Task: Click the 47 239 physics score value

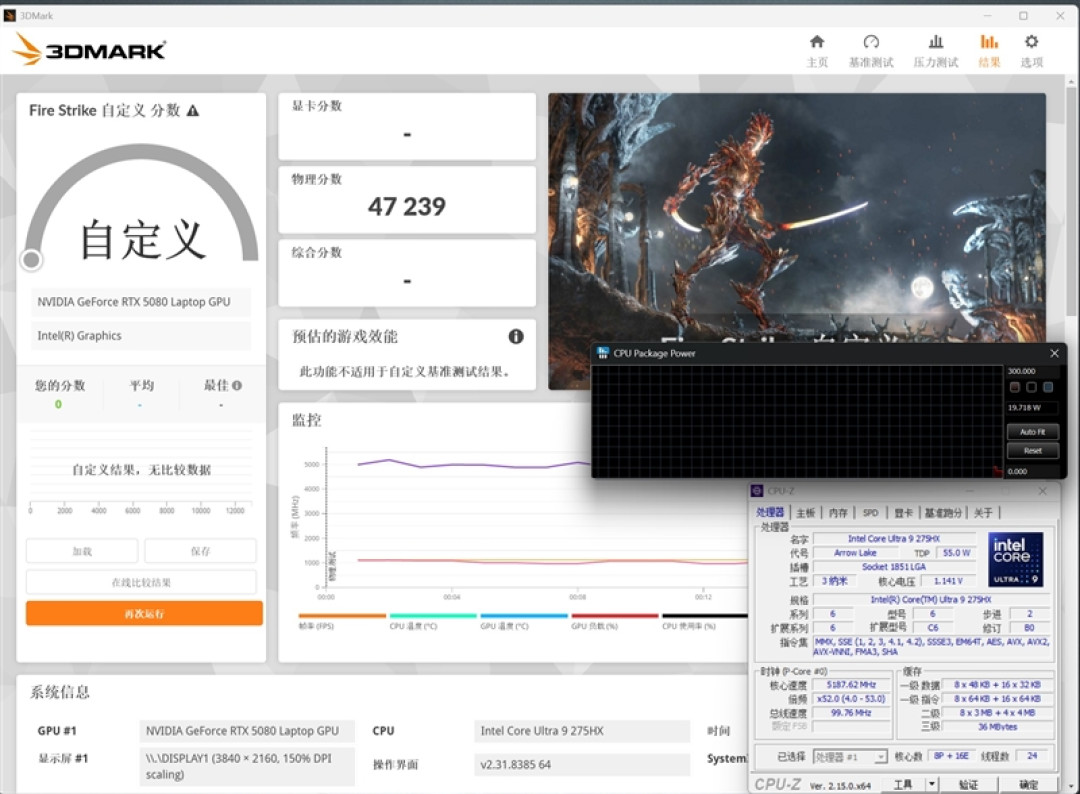Action: click(407, 206)
